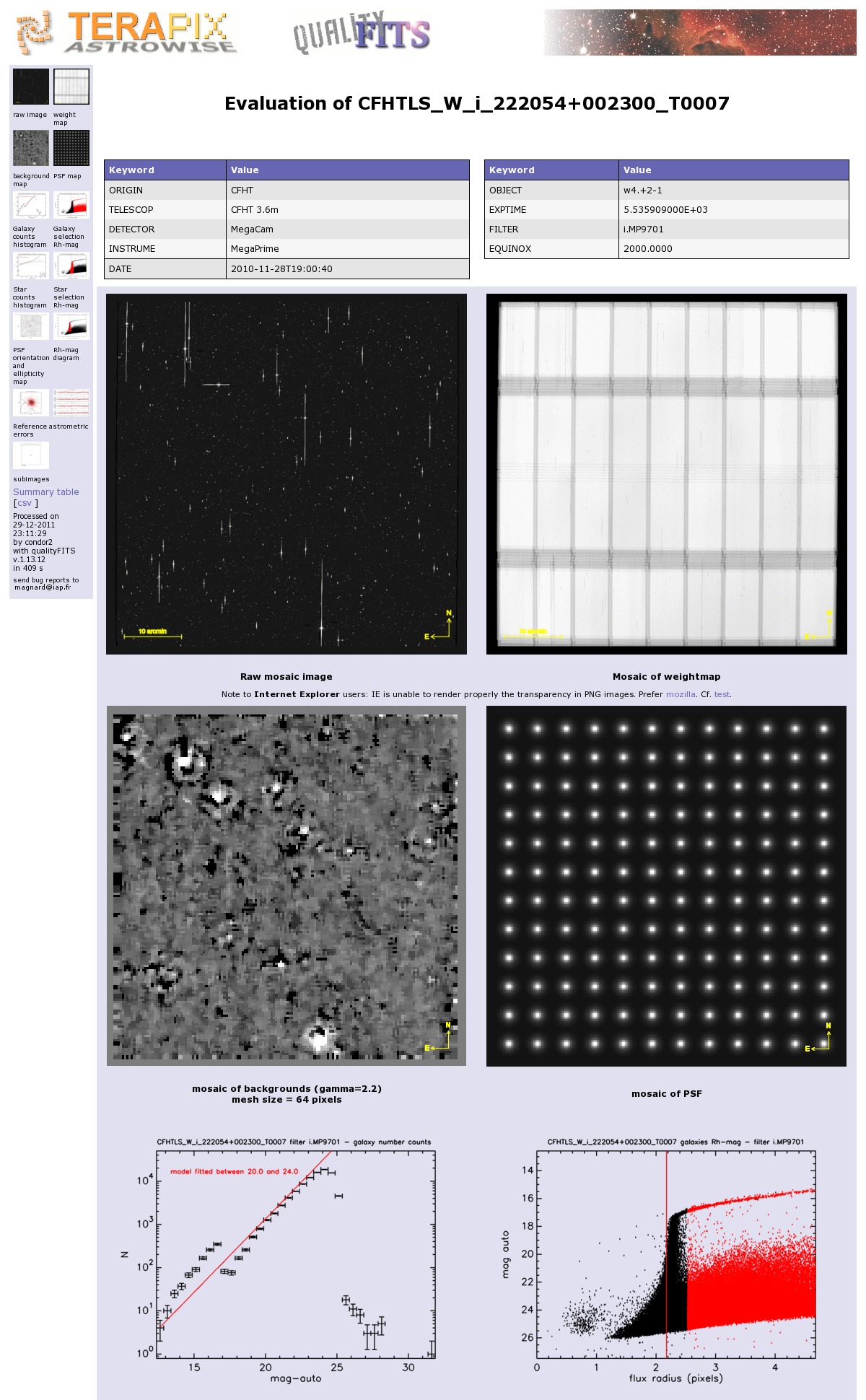The image size is (866, 1400).
Task: Select the 'MegaCam' detector value
Action: 348,229
